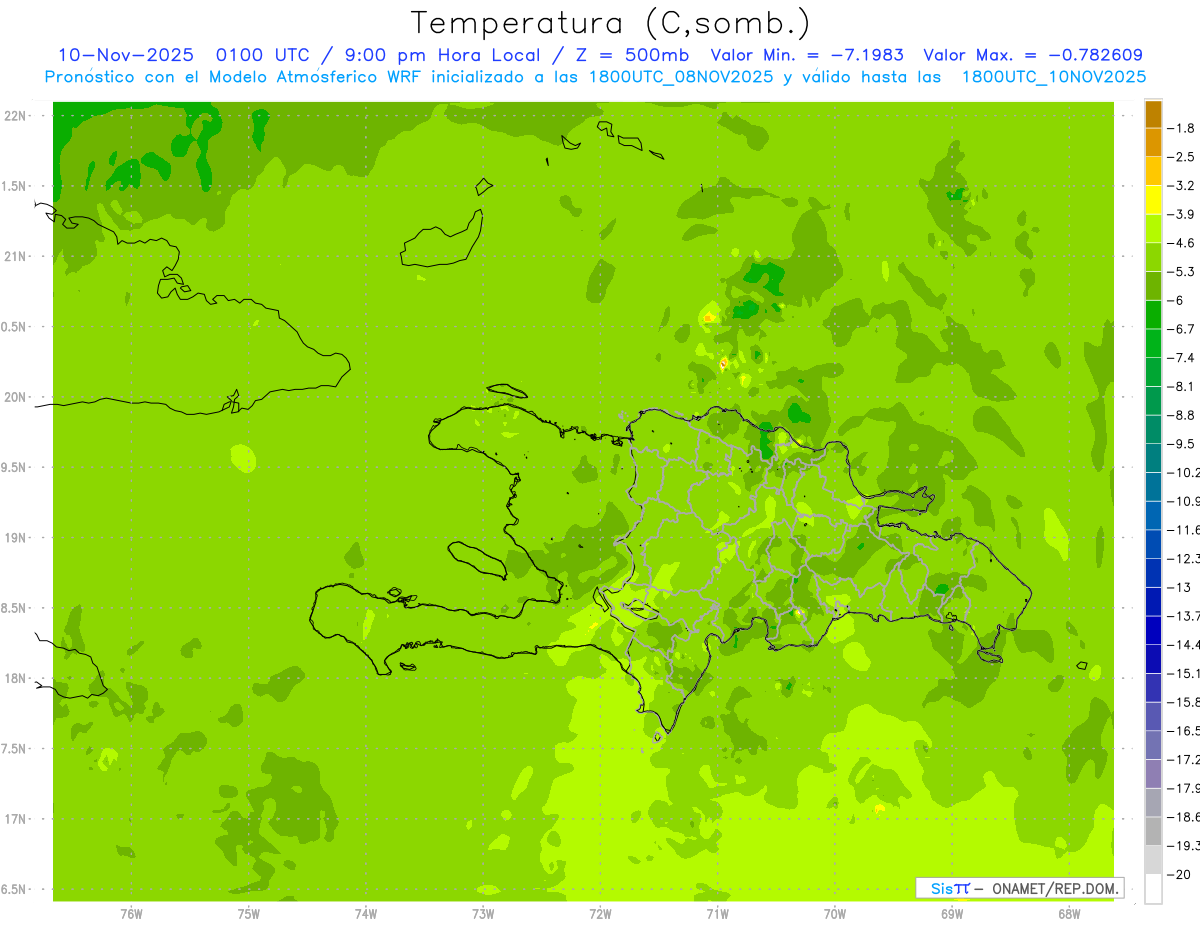Click the blue "Sis" logo text
Image resolution: width=1200 pixels, height=927 pixels.
click(941, 888)
